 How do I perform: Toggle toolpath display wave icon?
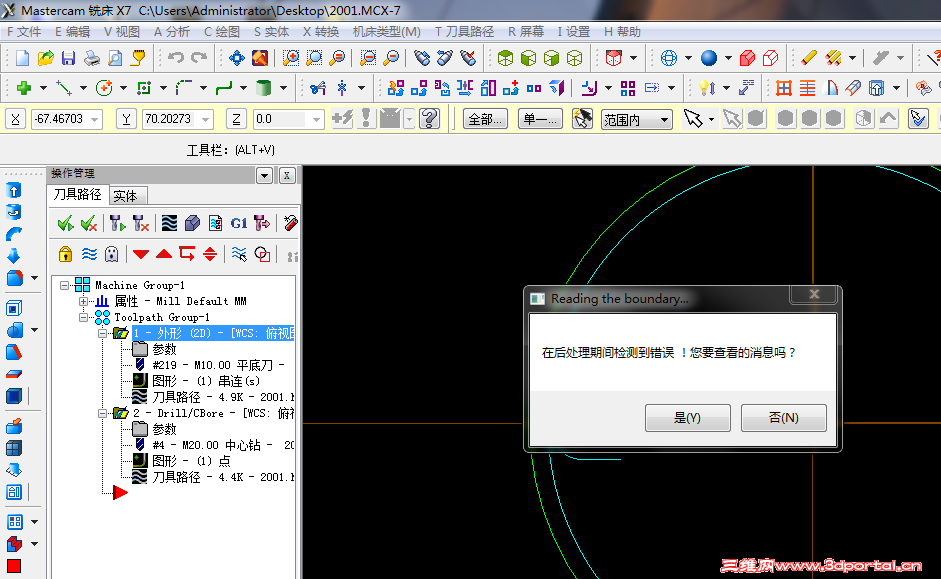pyautogui.click(x=89, y=254)
